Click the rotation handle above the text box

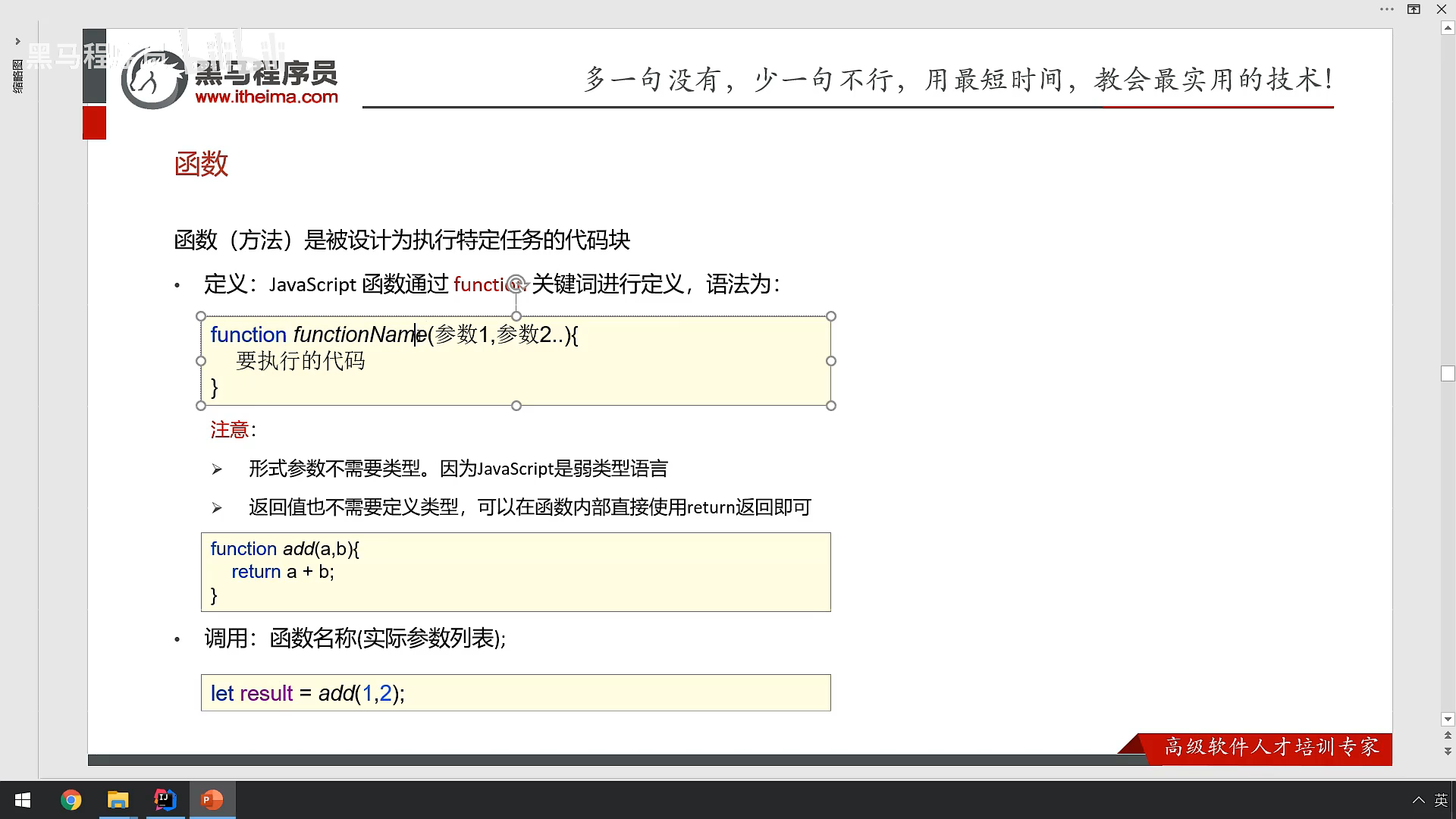(516, 283)
